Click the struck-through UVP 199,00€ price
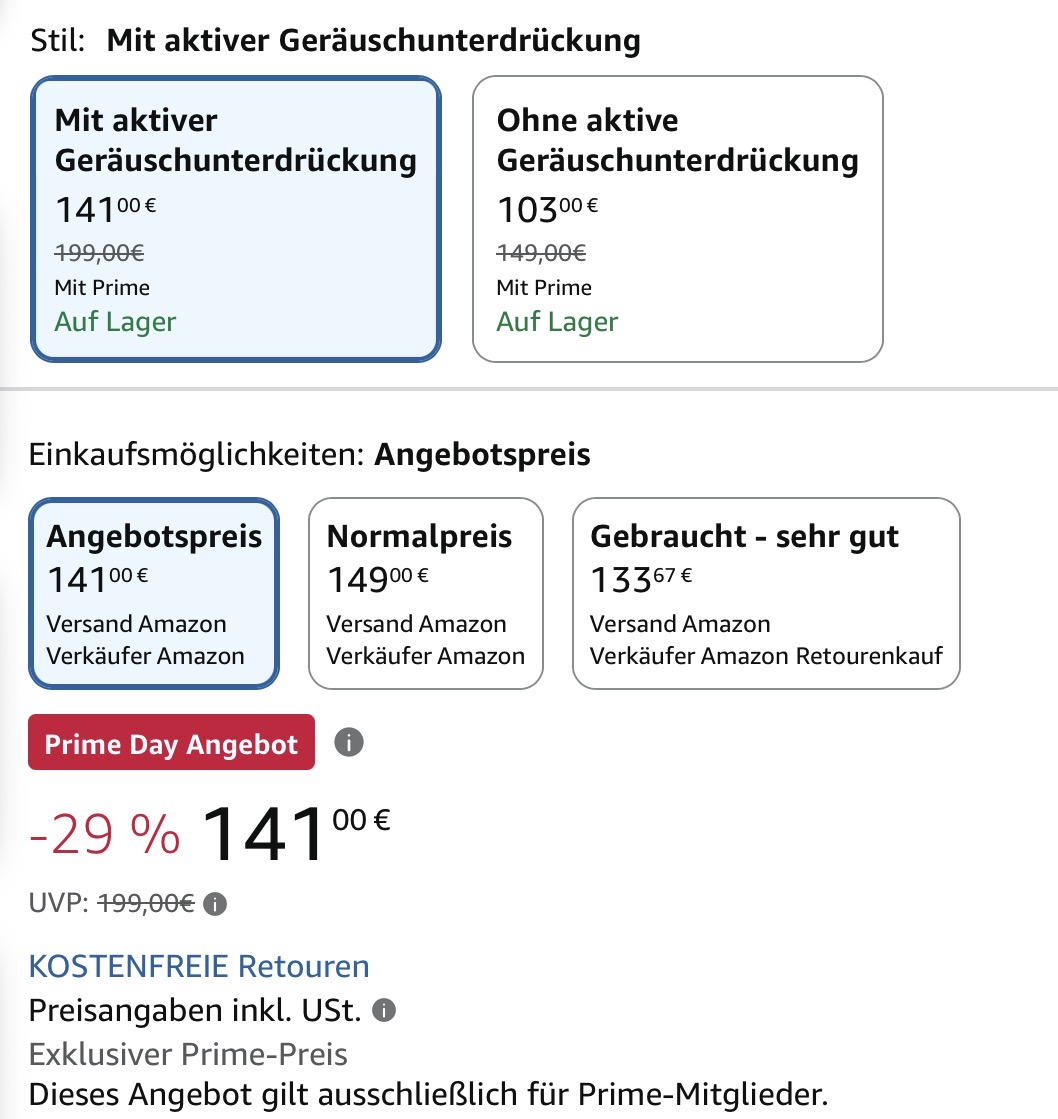Screen dimensions: 1058x1119 (146, 903)
